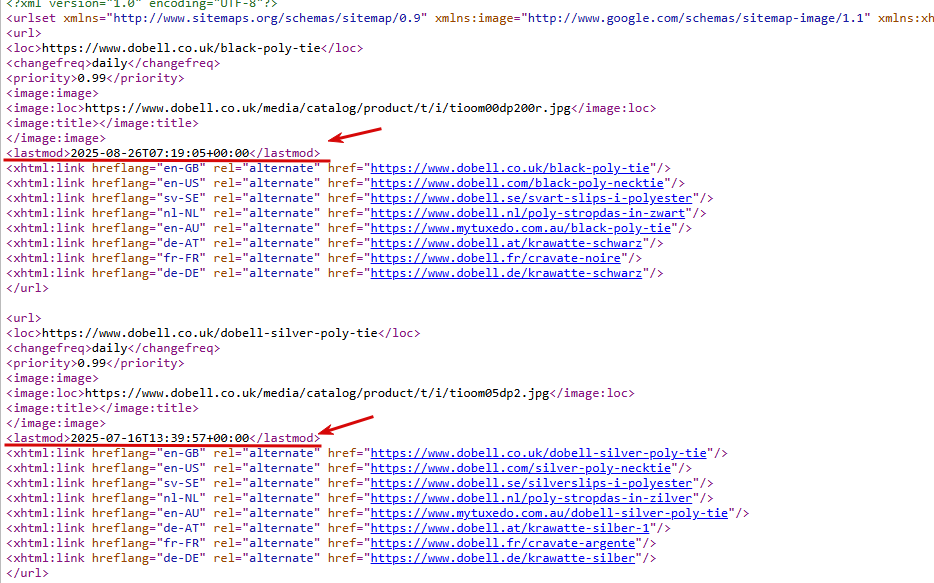Open dobell.fr/cravate-argente link
Viewport: 934px width, 583px height.
click(x=503, y=543)
